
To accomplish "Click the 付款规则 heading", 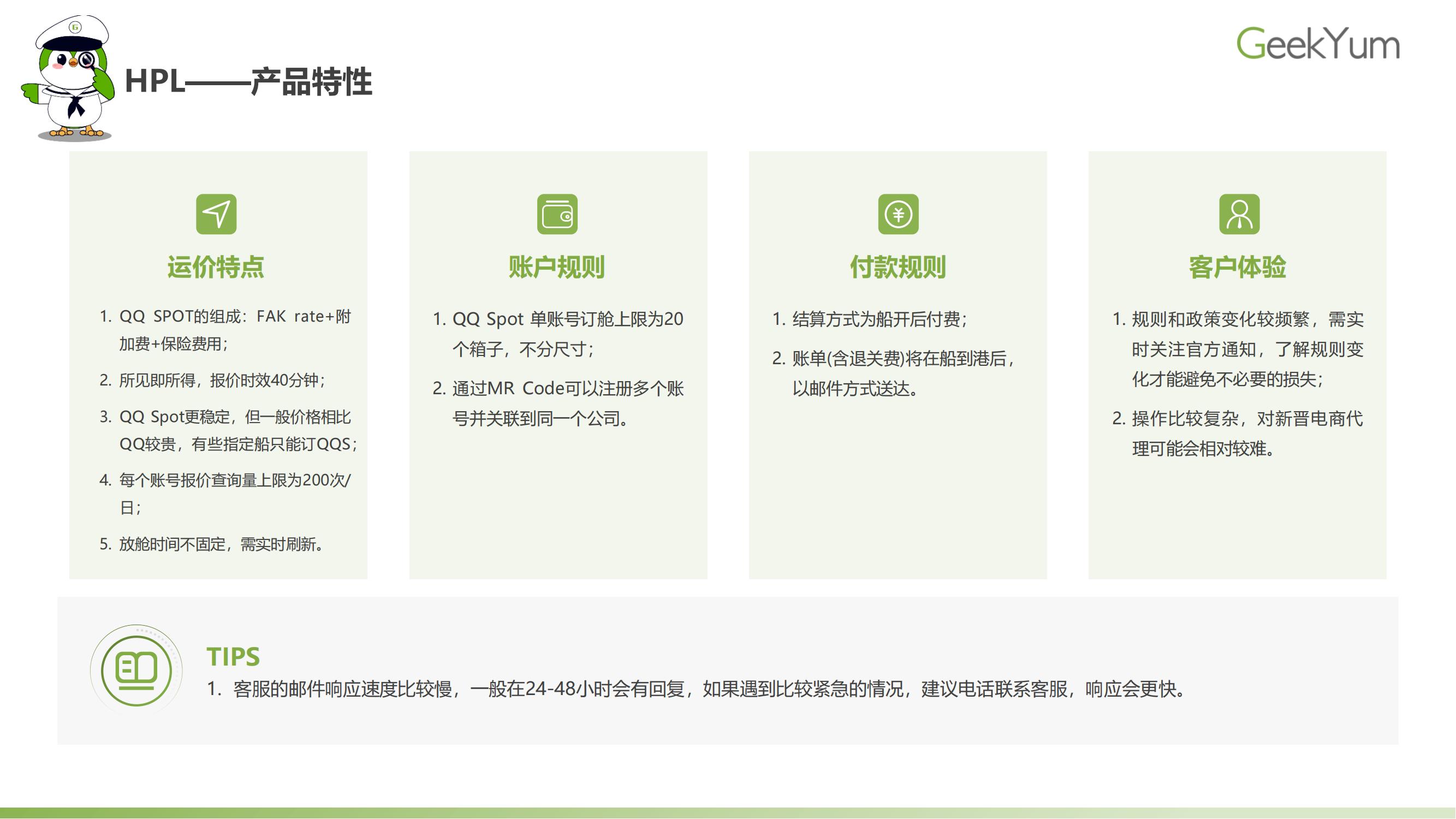I will click(x=898, y=267).
